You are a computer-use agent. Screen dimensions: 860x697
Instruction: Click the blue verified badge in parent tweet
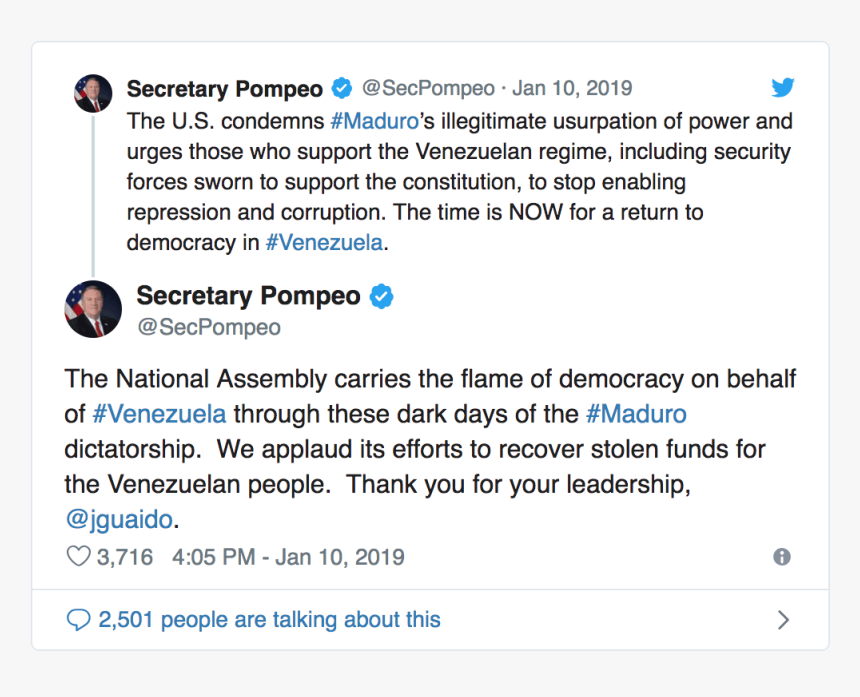(342, 88)
